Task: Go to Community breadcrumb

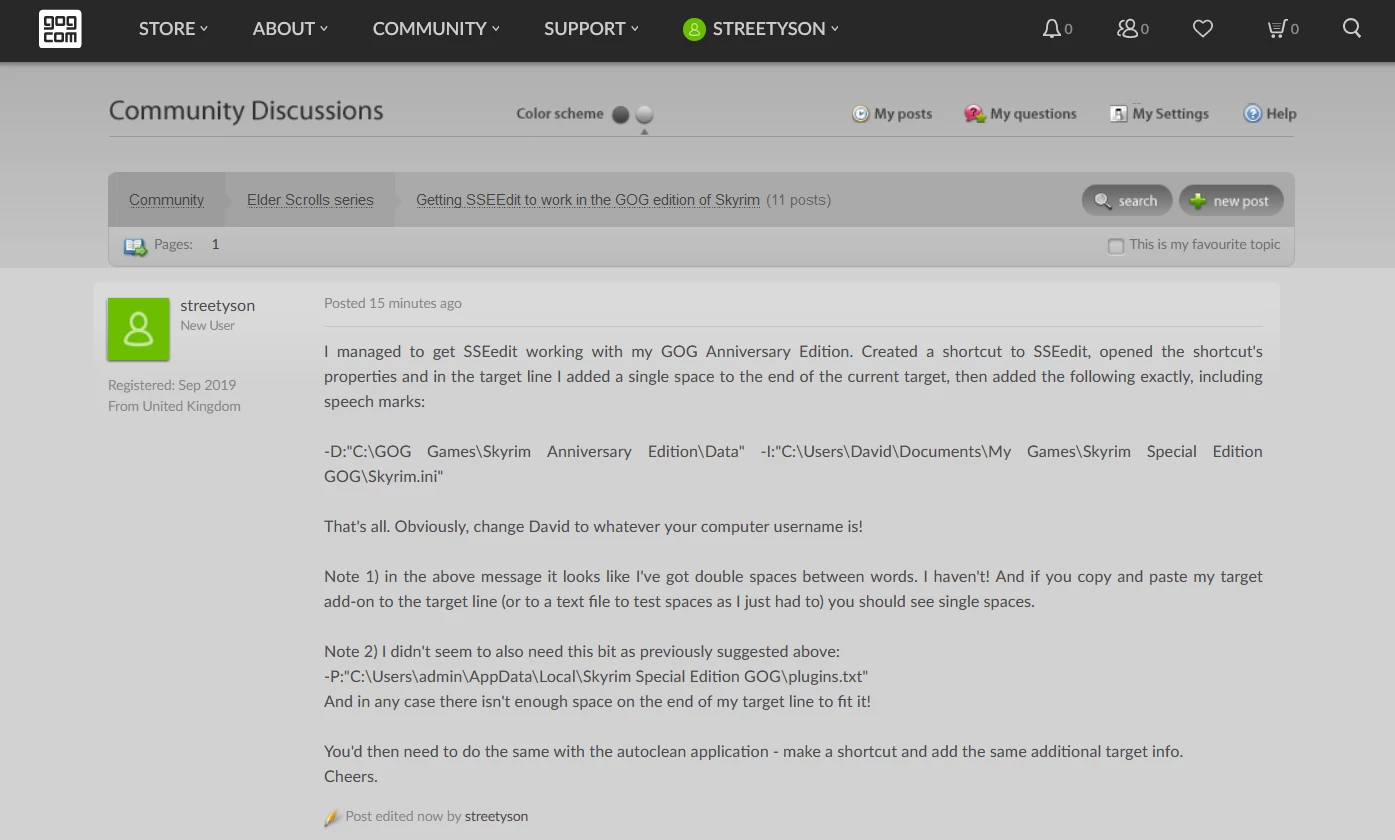Action: 166,200
